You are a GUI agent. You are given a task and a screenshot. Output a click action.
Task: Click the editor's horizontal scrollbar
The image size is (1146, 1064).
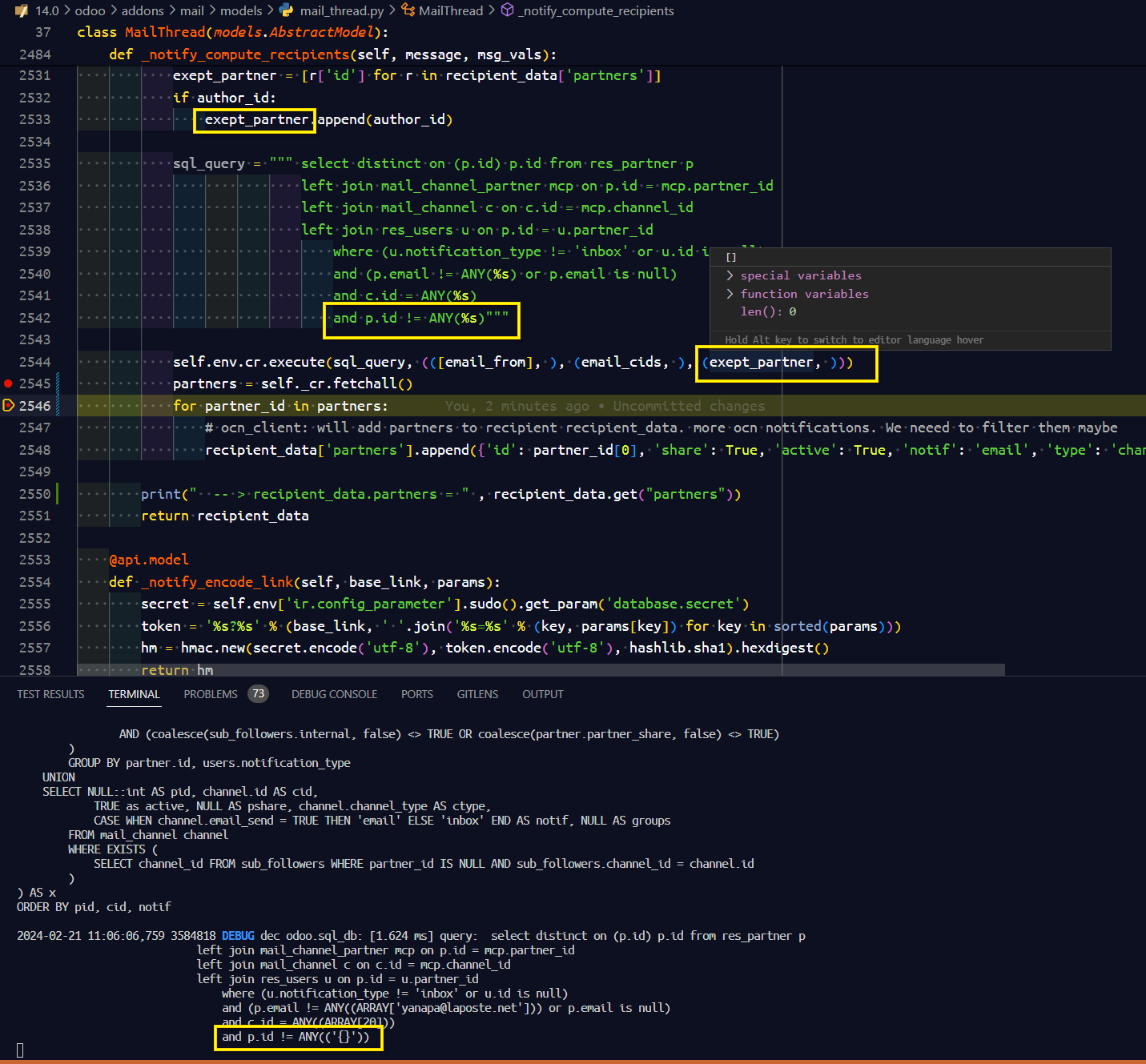click(541, 670)
